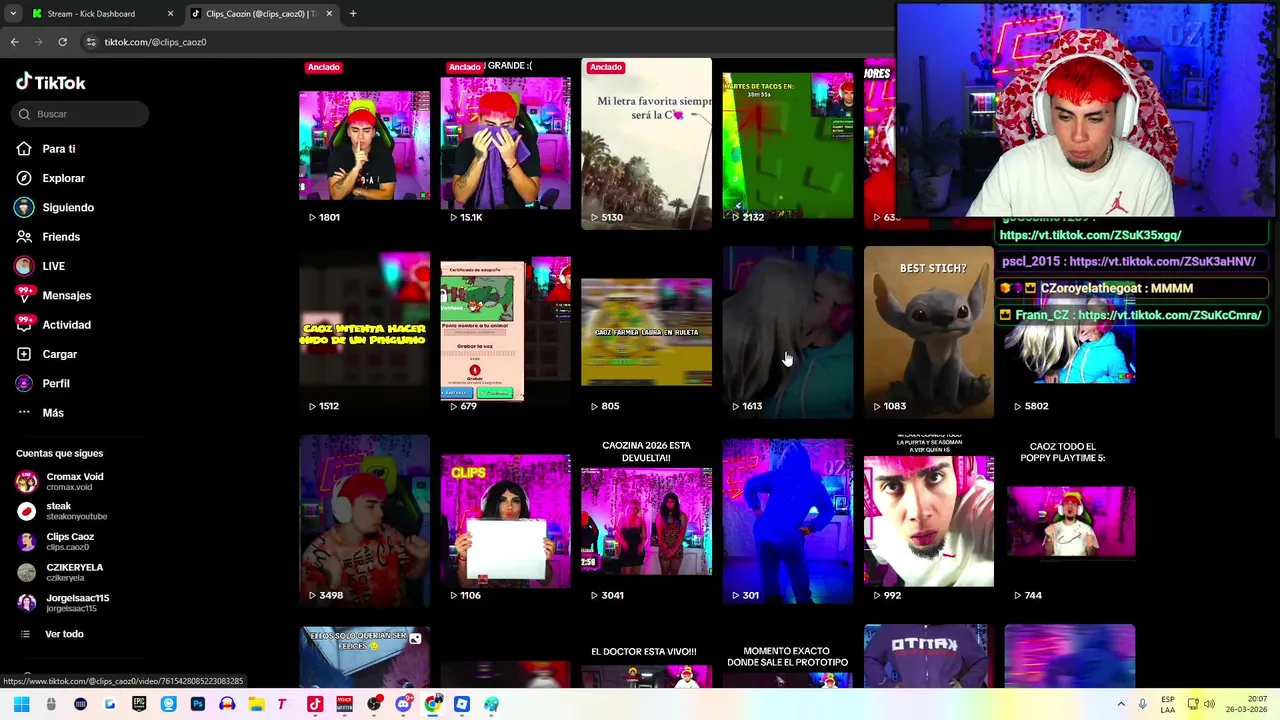Open video 'Mi letra favorita' 5130 views
The height and width of the screenshot is (720, 1280).
coord(646,143)
